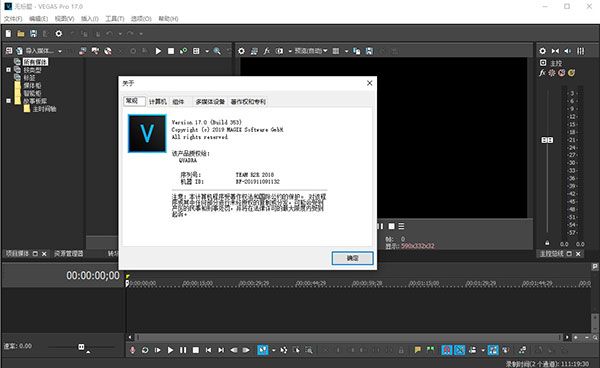600x368 pixels.
Task: Open the 文件(F) menu
Action: tap(13, 19)
